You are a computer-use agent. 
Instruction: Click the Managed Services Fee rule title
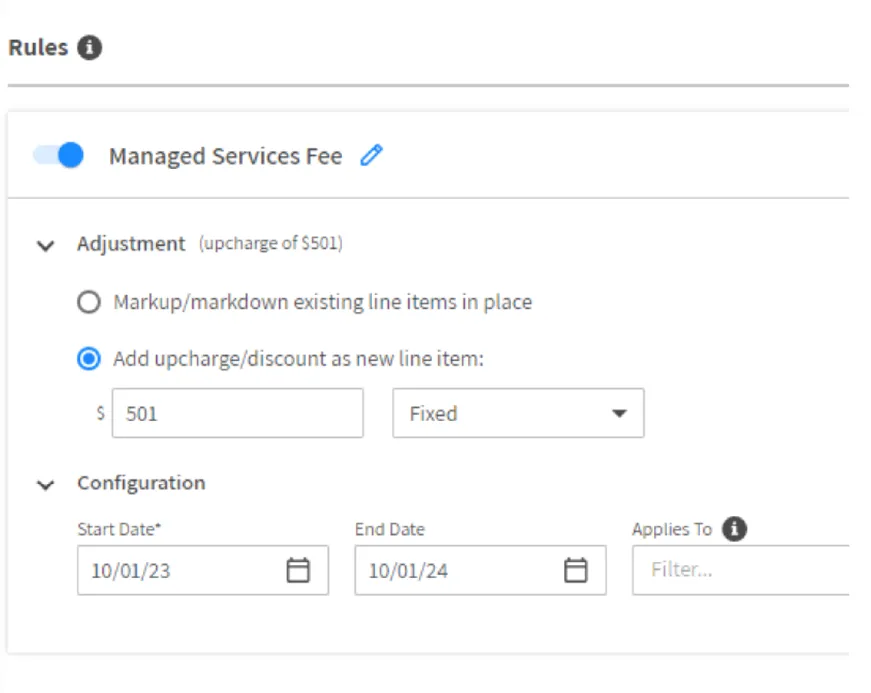click(225, 156)
